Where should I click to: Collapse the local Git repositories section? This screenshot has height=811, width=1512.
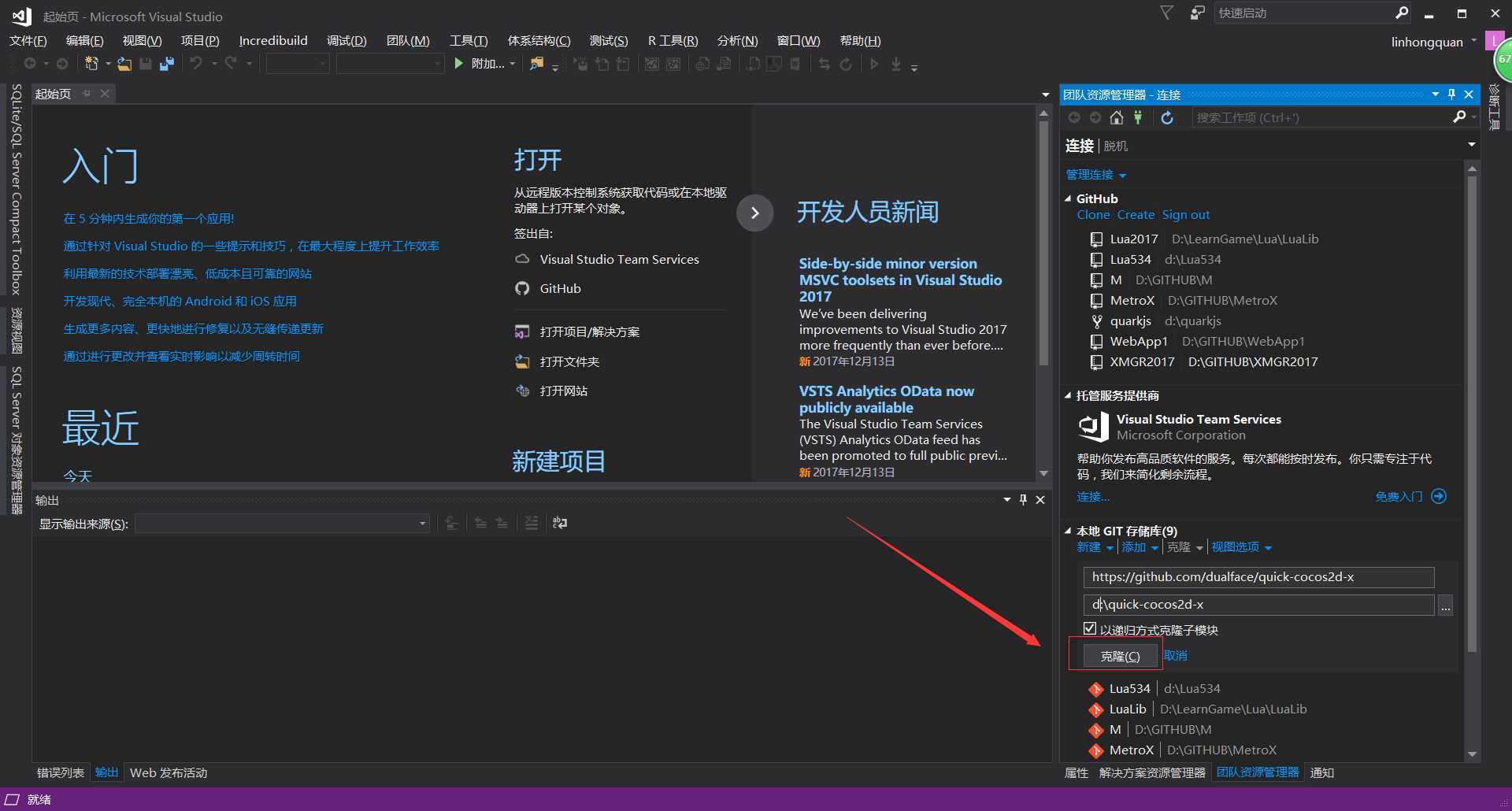click(x=1069, y=531)
